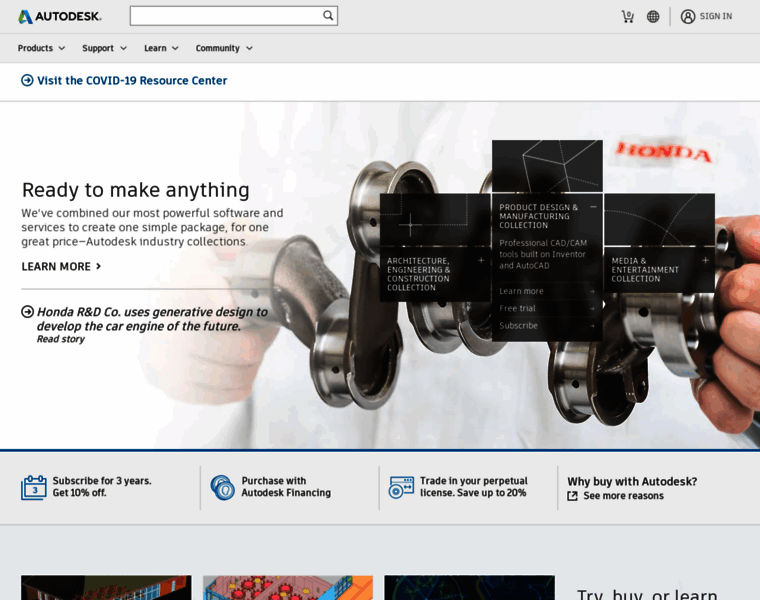
Task: Open the first building rendering thumbnail
Action: tap(106, 587)
